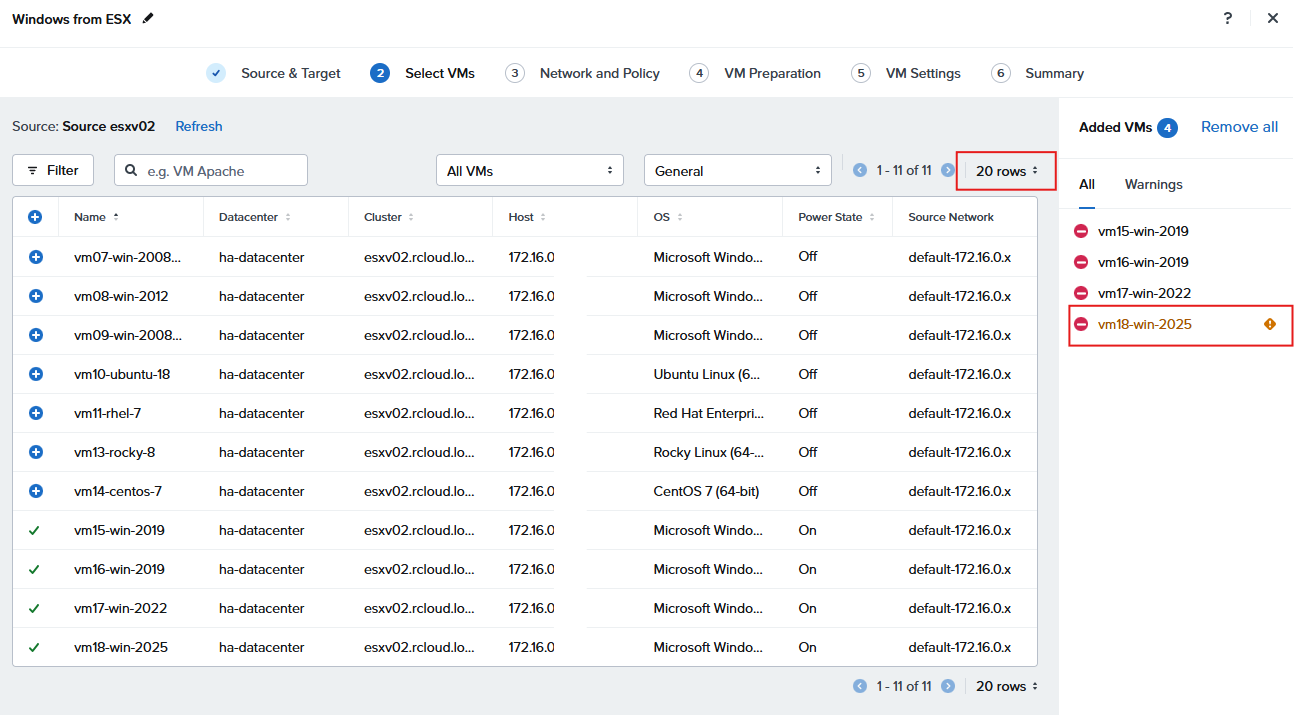
Task: Click the Refresh link
Action: coord(199,126)
